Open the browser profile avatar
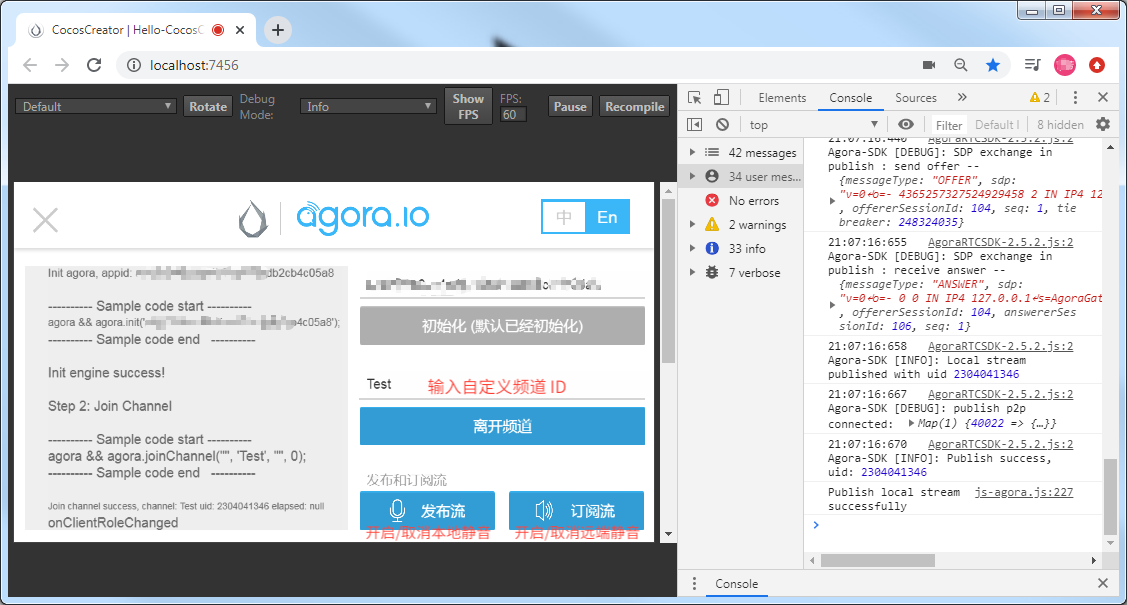This screenshot has width=1127, height=605. [x=1064, y=65]
